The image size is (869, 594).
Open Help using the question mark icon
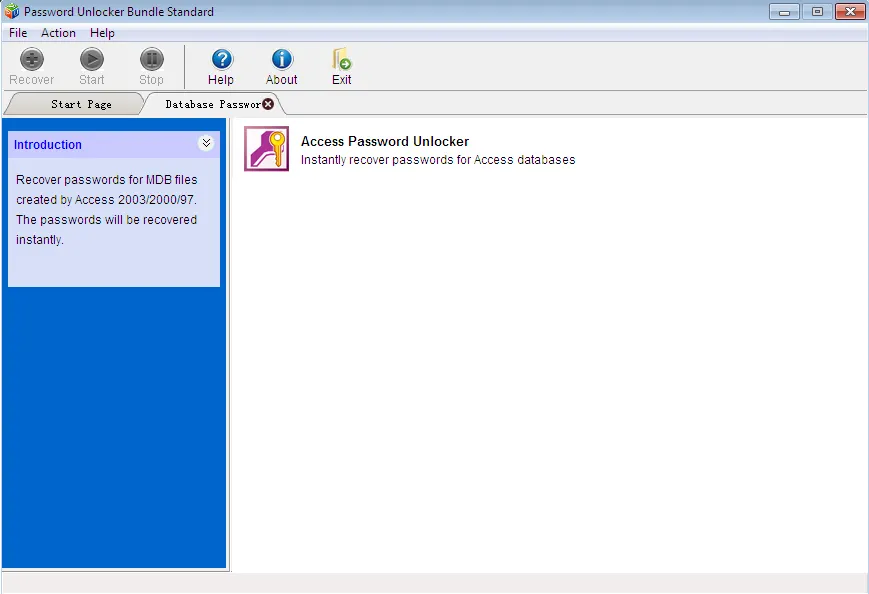[221, 57]
